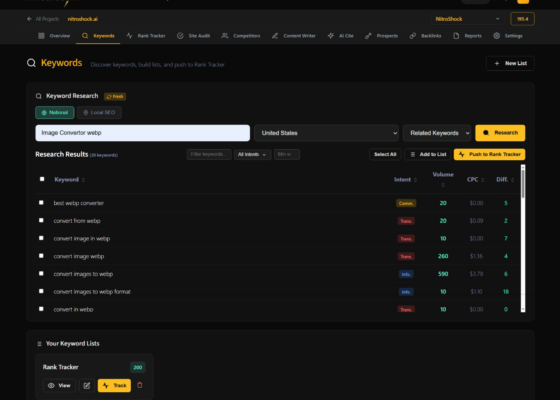Click the keyword 'convert image webp'
560x400 pixels.
tap(79, 256)
